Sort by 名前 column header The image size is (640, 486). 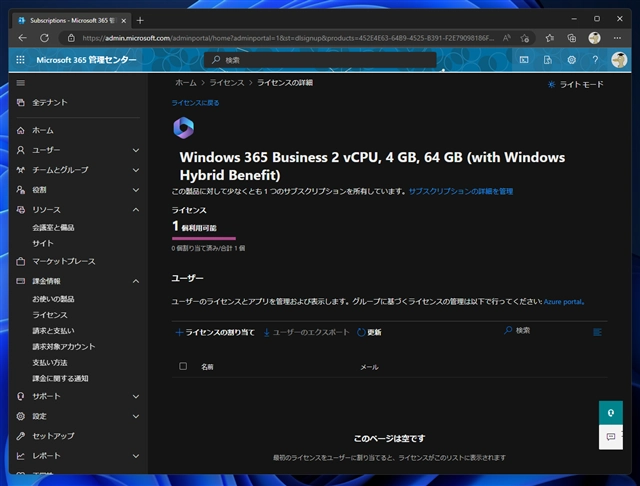tap(207, 367)
